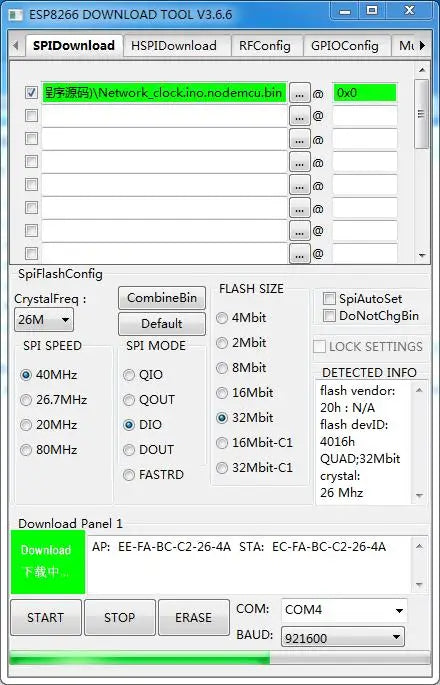Click browse button for Network_clock.ino.nodemcu.bin row

pyautogui.click(x=299, y=93)
